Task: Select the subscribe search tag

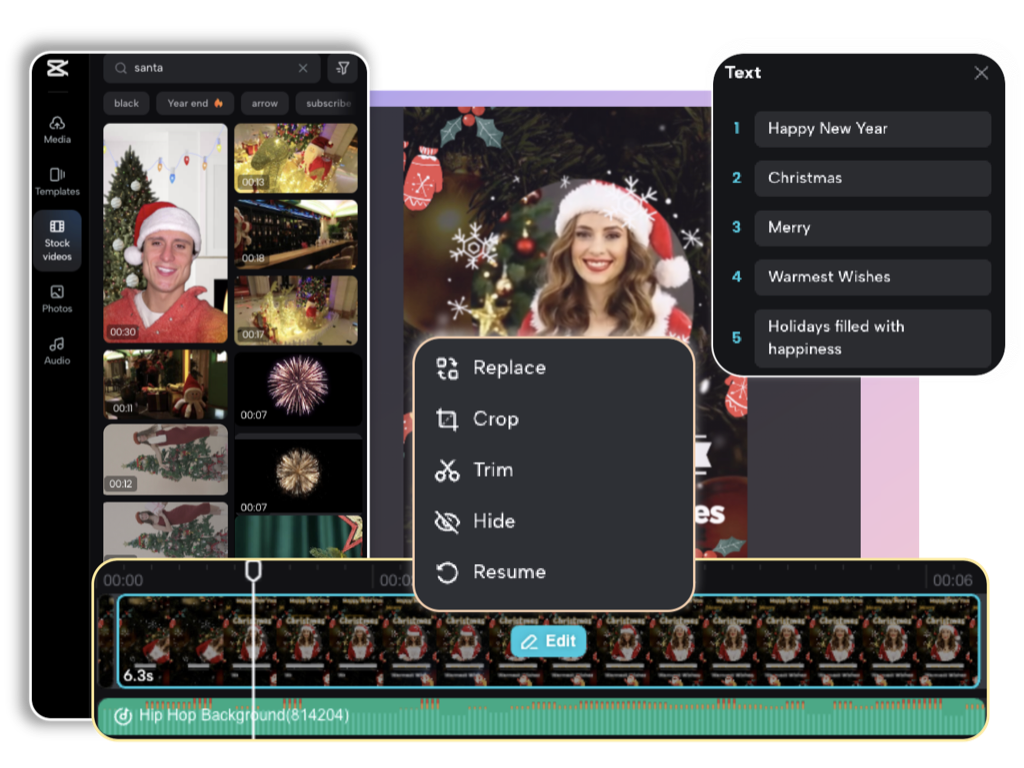Action: click(328, 103)
